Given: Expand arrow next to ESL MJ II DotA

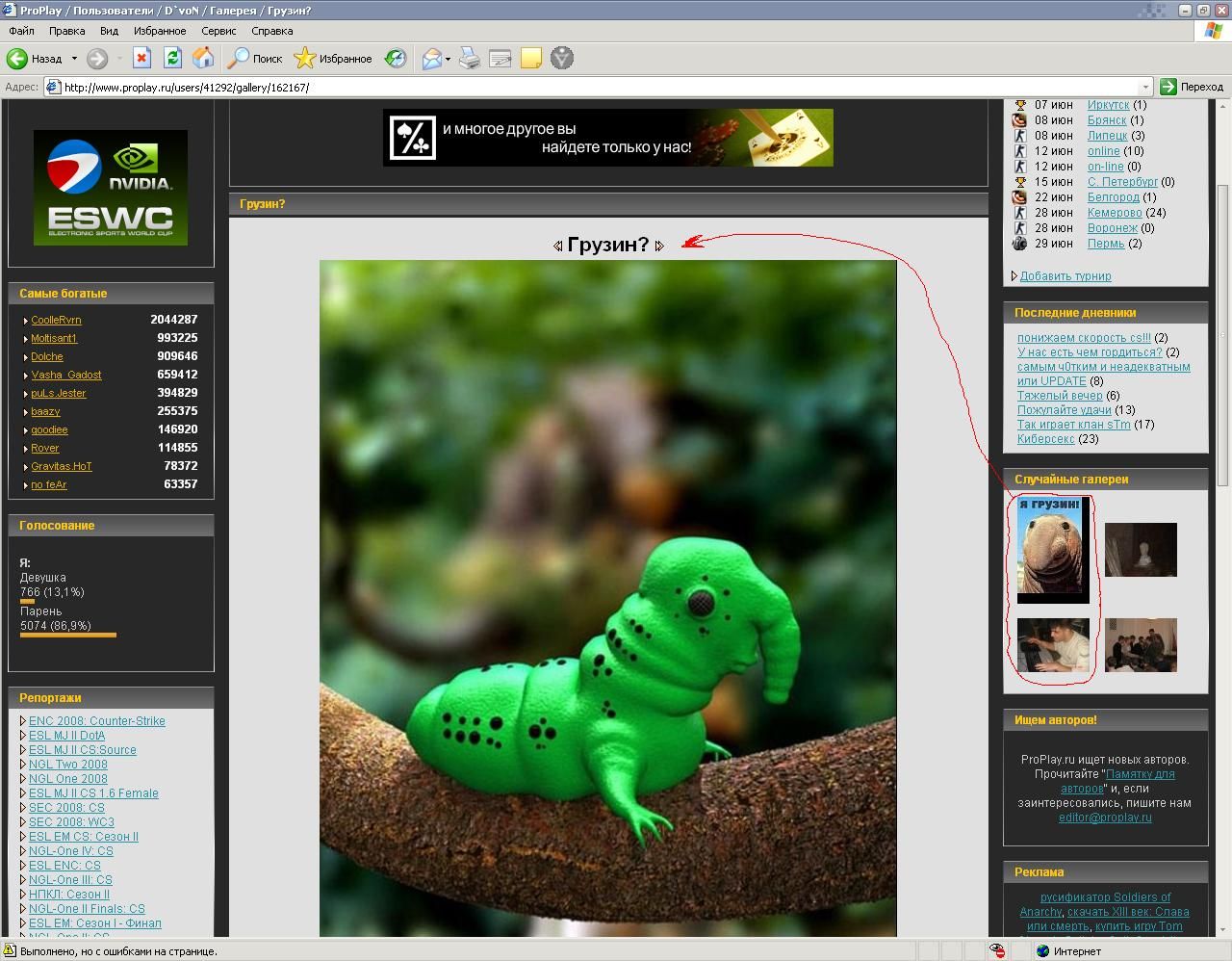Looking at the screenshot, I should pyautogui.click(x=23, y=736).
